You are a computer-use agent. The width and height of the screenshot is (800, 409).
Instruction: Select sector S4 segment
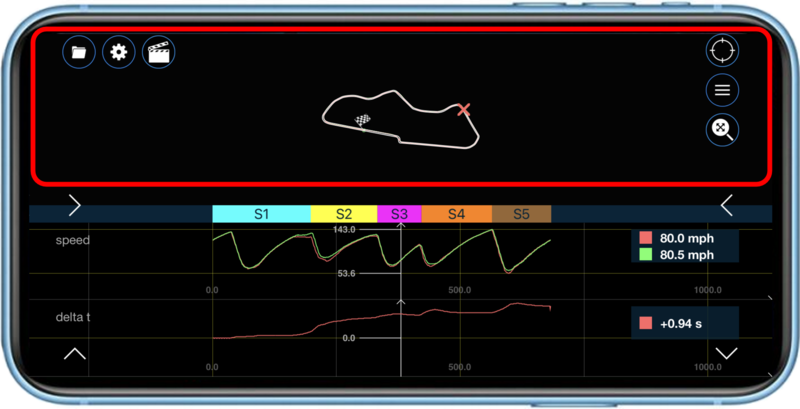[x=457, y=214]
